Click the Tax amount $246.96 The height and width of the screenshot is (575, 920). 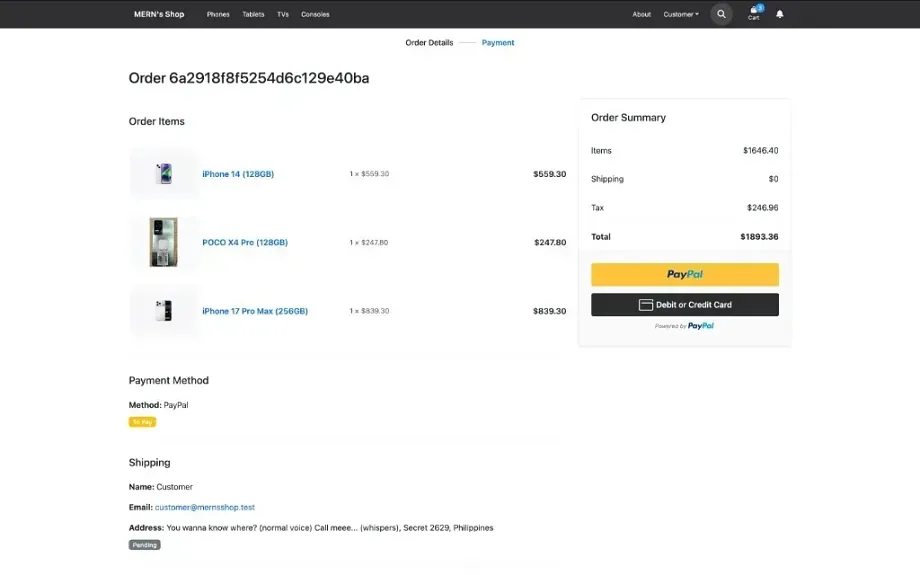pyautogui.click(x=762, y=208)
